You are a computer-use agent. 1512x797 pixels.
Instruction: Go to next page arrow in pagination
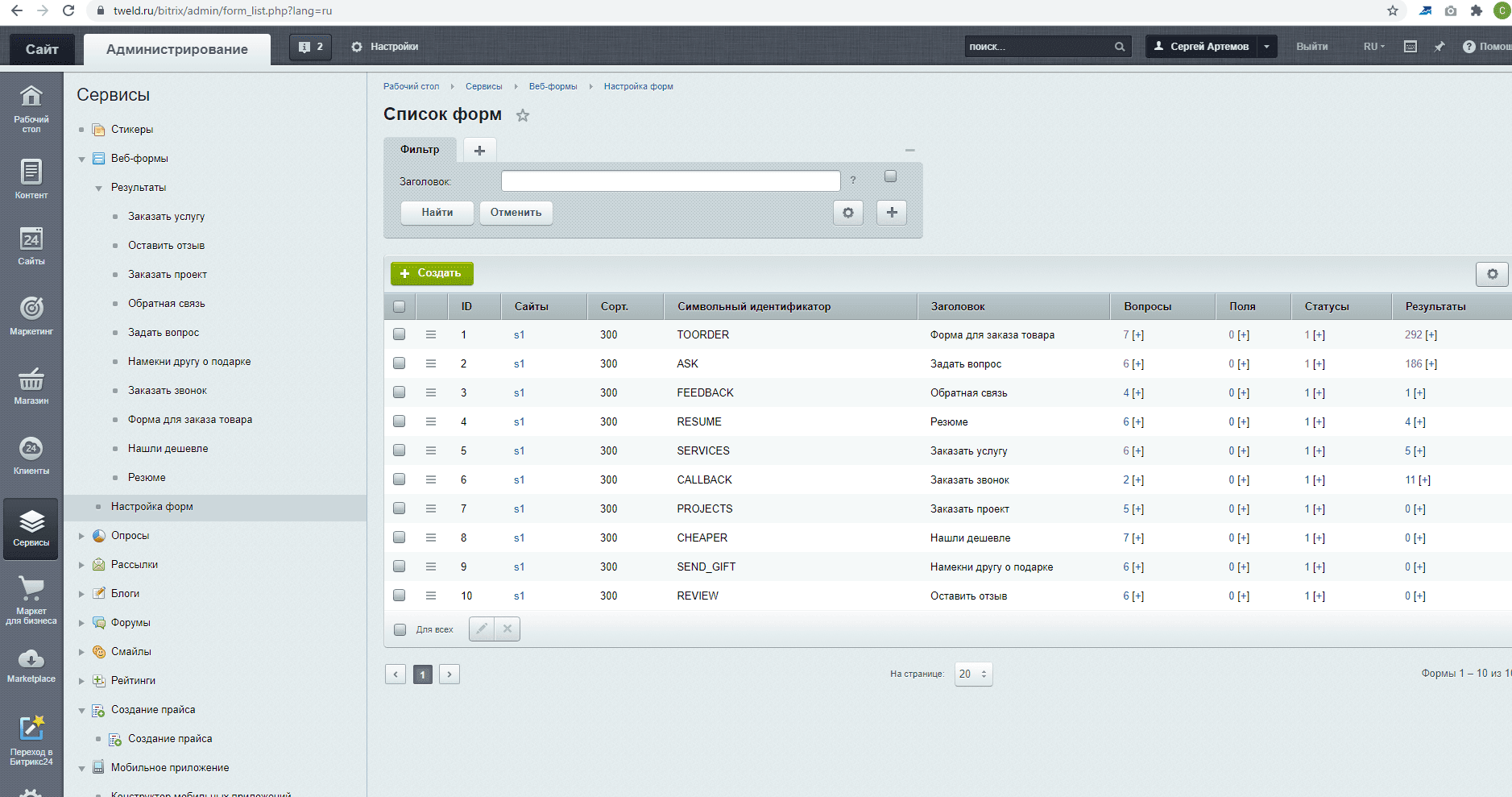point(449,675)
